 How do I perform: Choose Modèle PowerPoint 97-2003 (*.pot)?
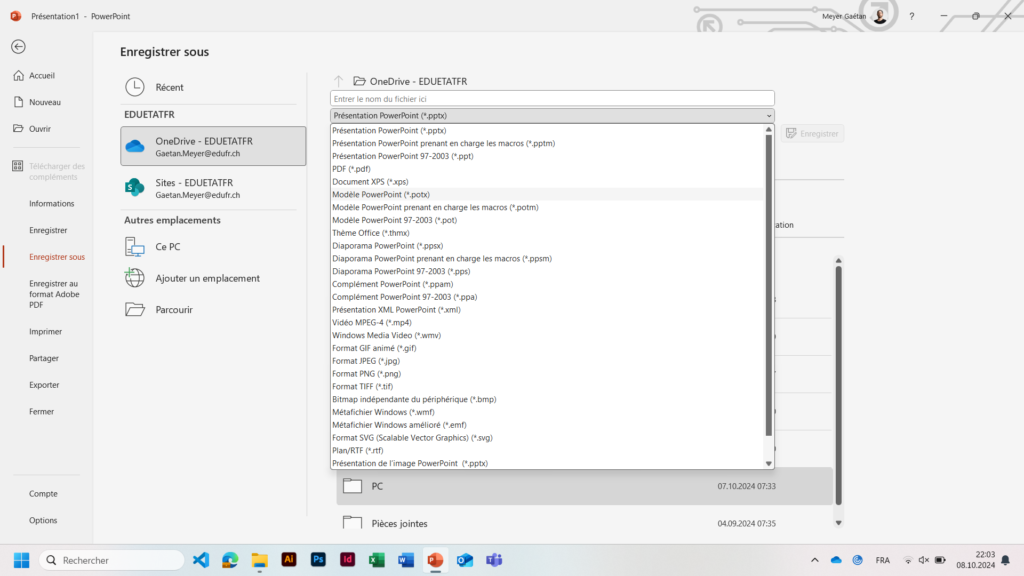point(547,220)
